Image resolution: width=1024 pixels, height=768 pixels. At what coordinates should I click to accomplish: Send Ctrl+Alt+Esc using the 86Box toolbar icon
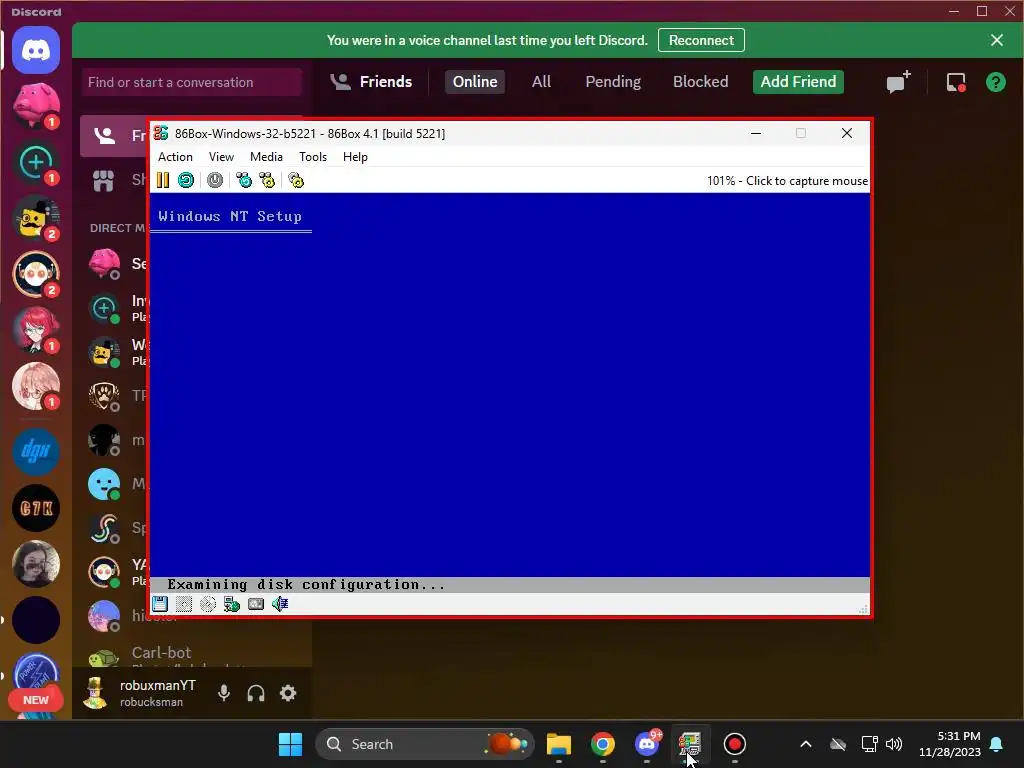click(267, 180)
